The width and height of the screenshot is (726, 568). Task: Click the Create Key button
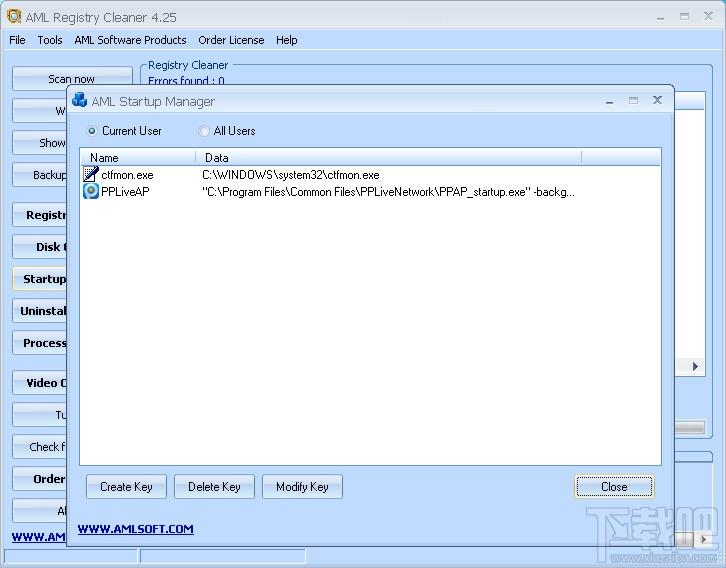(x=126, y=487)
